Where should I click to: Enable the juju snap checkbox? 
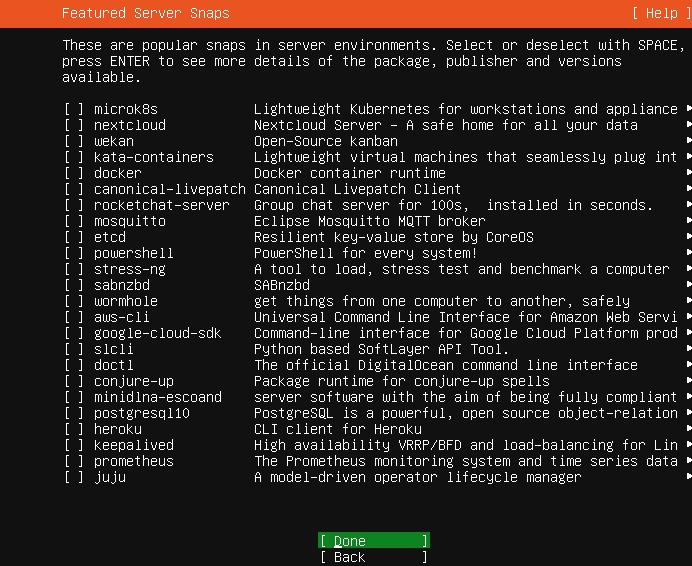coord(74,477)
